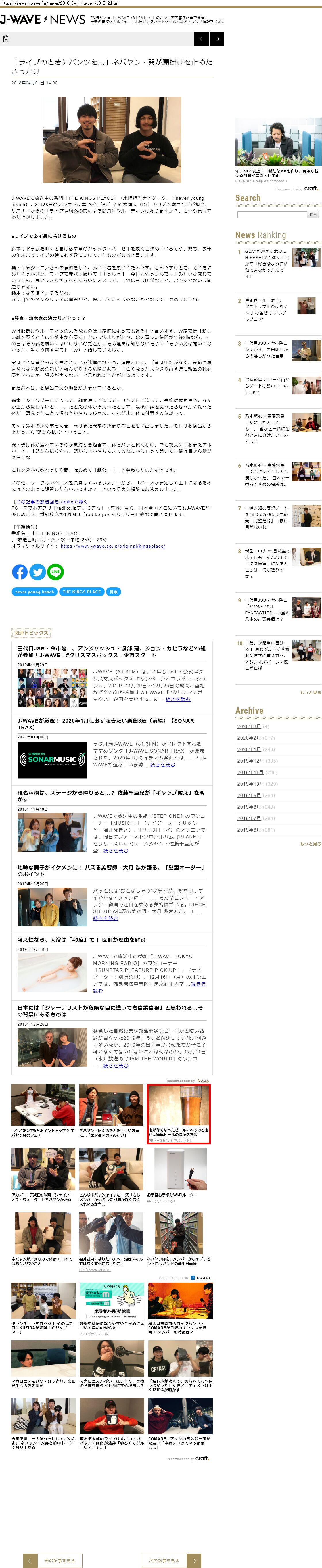322x1568 pixels.
Task: Click the J-WAVE NEWS logo
Action: coord(43,20)
